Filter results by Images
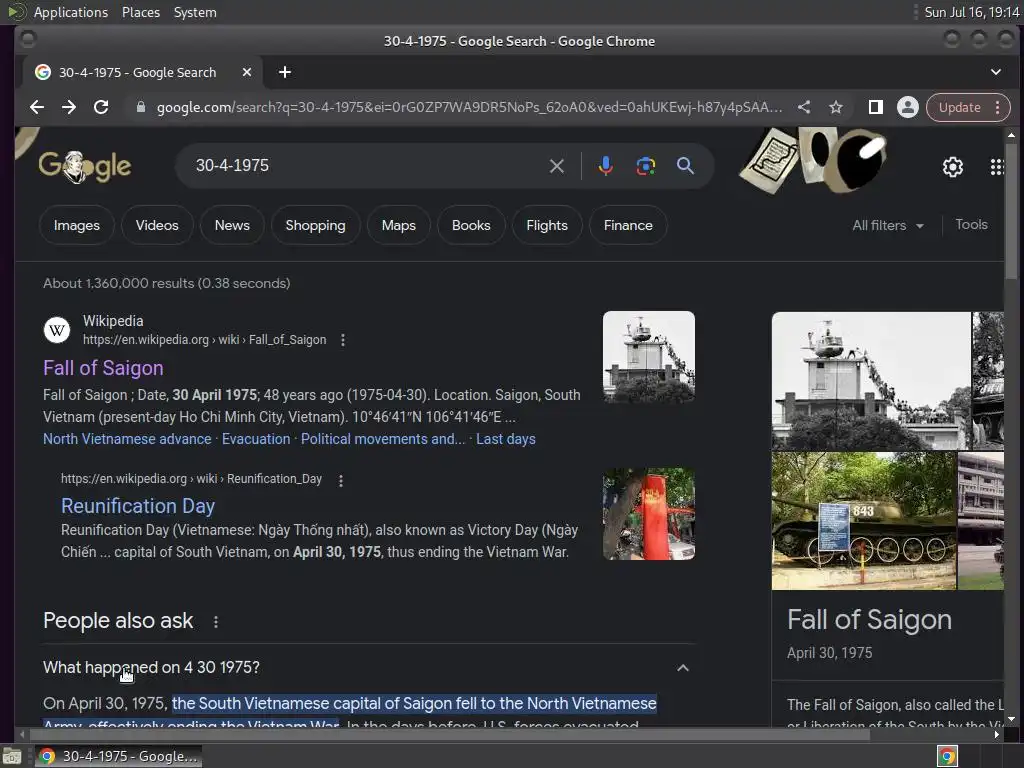 tap(76, 225)
